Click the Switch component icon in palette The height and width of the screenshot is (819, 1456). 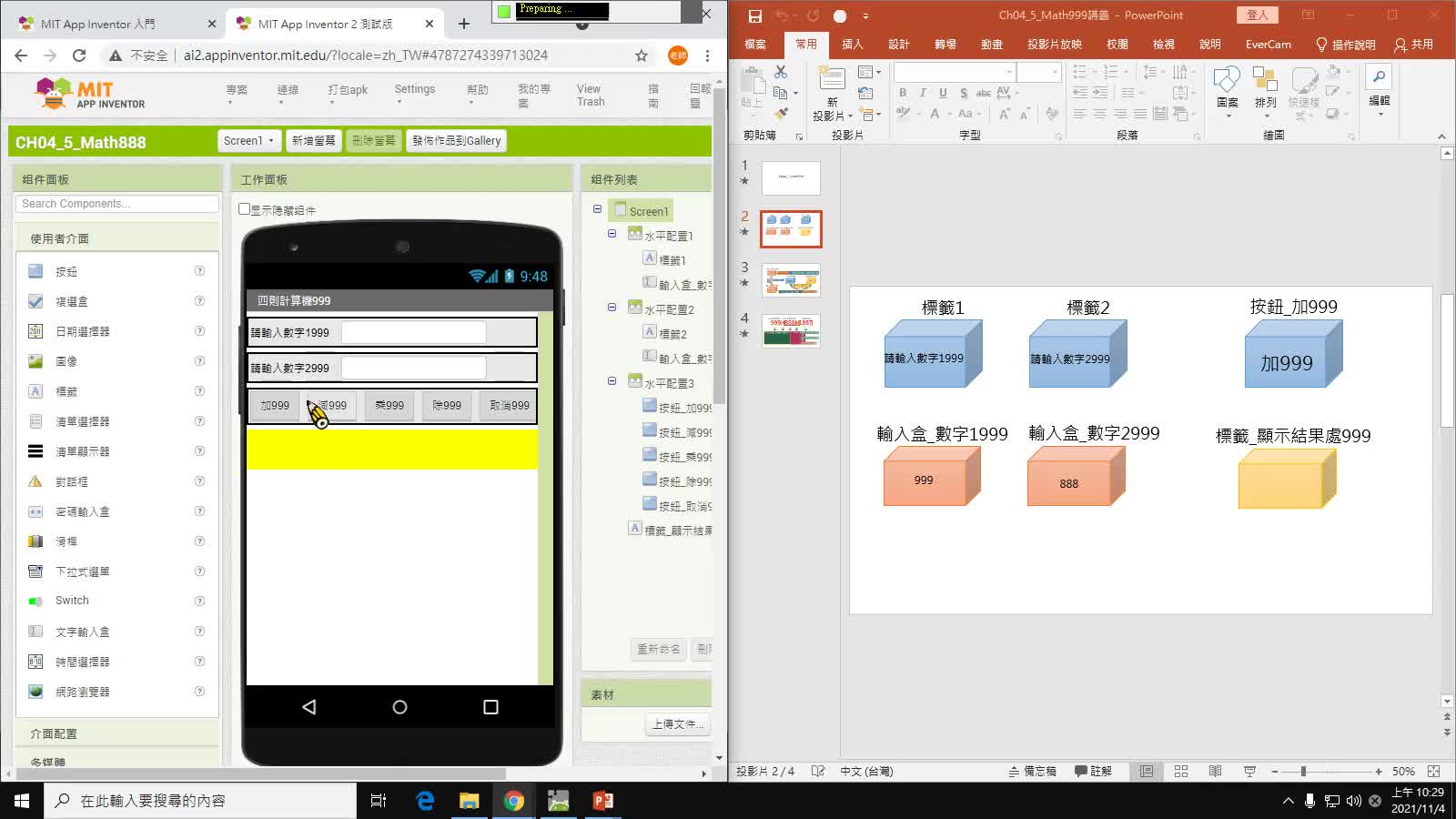(x=35, y=601)
